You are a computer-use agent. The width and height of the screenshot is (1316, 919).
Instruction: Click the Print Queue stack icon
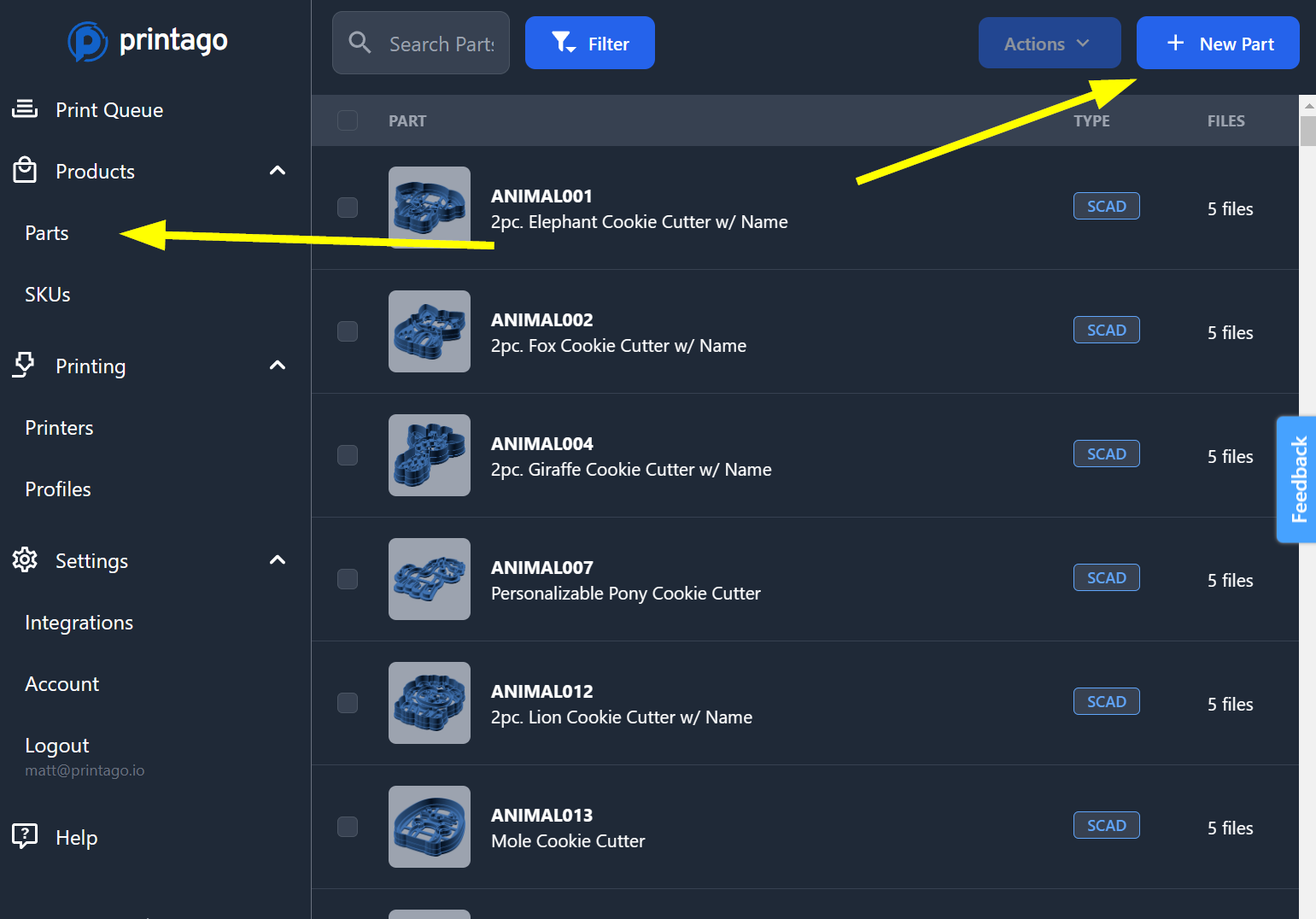coord(25,108)
